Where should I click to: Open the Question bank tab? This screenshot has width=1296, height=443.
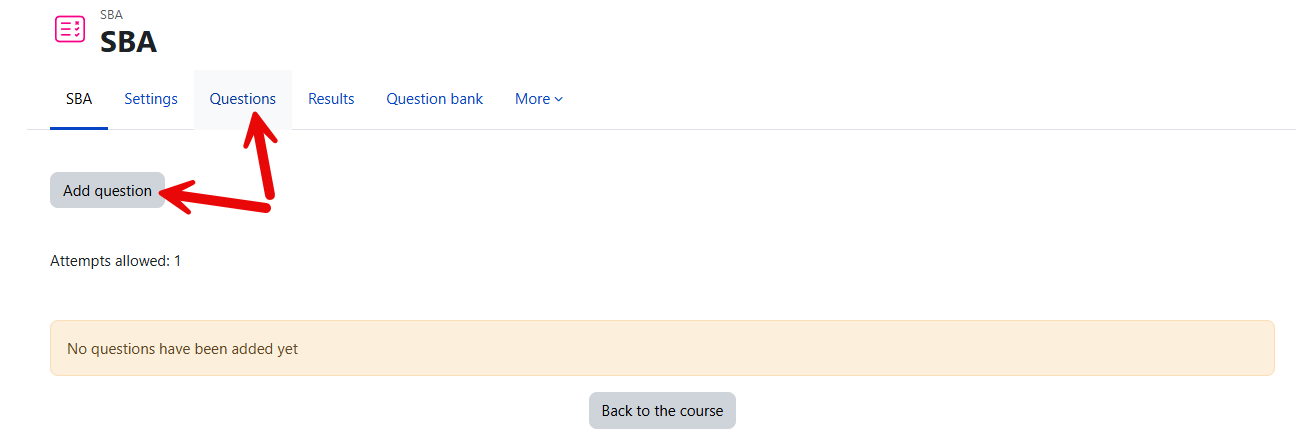[x=435, y=99]
